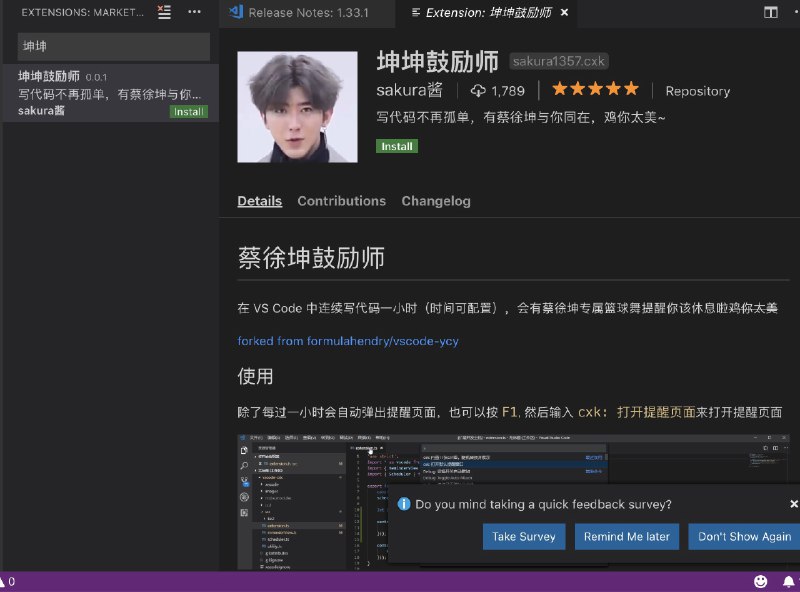Click the Take Survey button
This screenshot has width=800, height=592.
click(x=524, y=536)
